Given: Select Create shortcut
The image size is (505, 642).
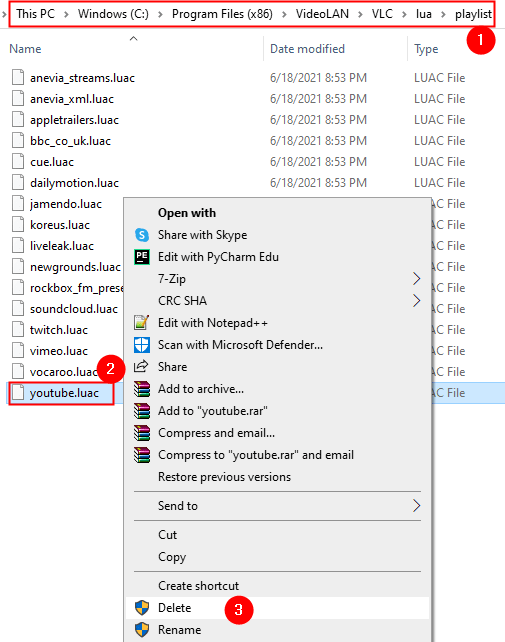Looking at the screenshot, I should click(277, 586).
